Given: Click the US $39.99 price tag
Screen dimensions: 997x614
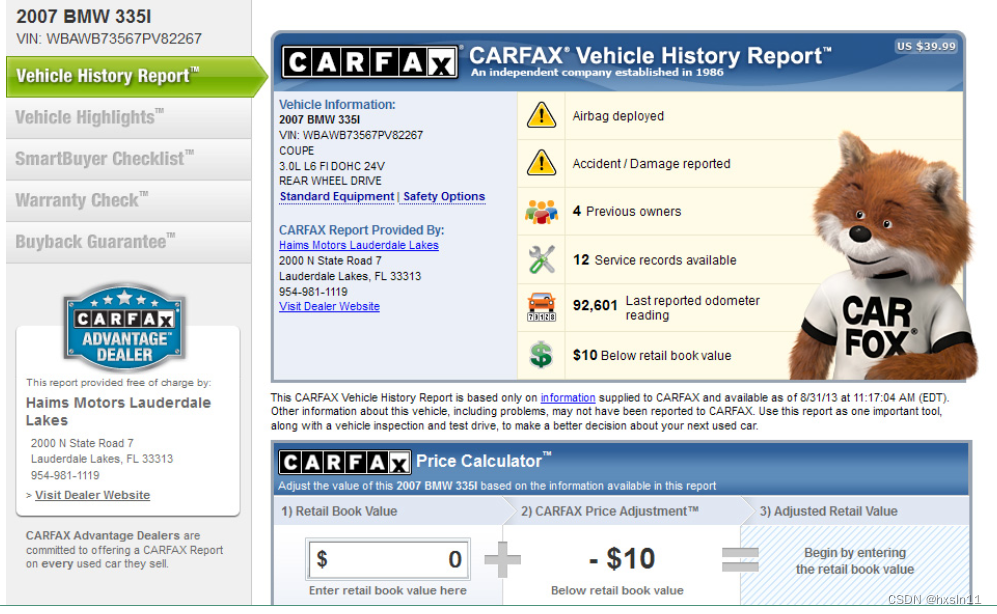Looking at the screenshot, I should click(x=926, y=46).
